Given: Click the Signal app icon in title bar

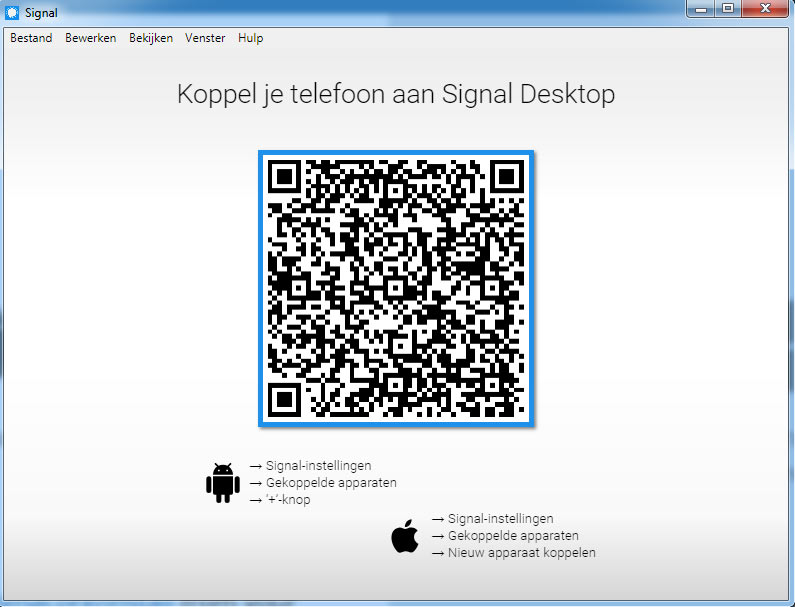Looking at the screenshot, I should pyautogui.click(x=12, y=13).
